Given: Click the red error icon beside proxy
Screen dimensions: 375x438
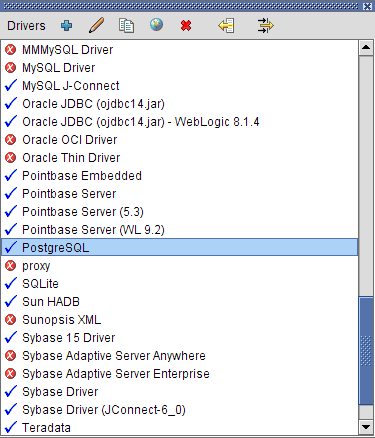Looking at the screenshot, I should click(x=11, y=266).
